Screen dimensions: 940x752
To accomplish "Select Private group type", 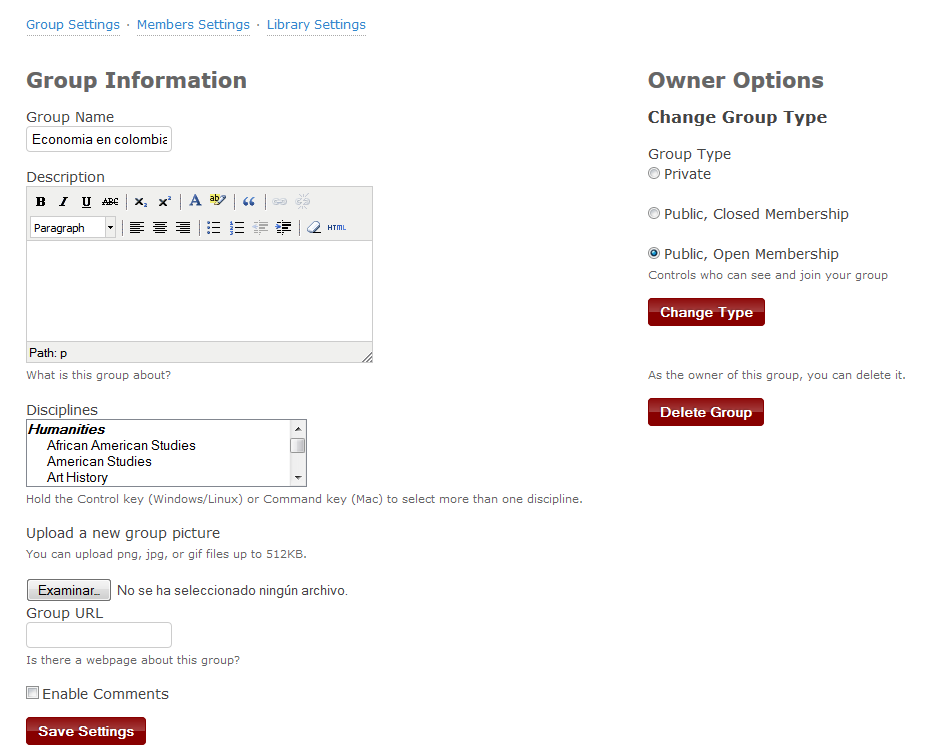I will [x=654, y=174].
